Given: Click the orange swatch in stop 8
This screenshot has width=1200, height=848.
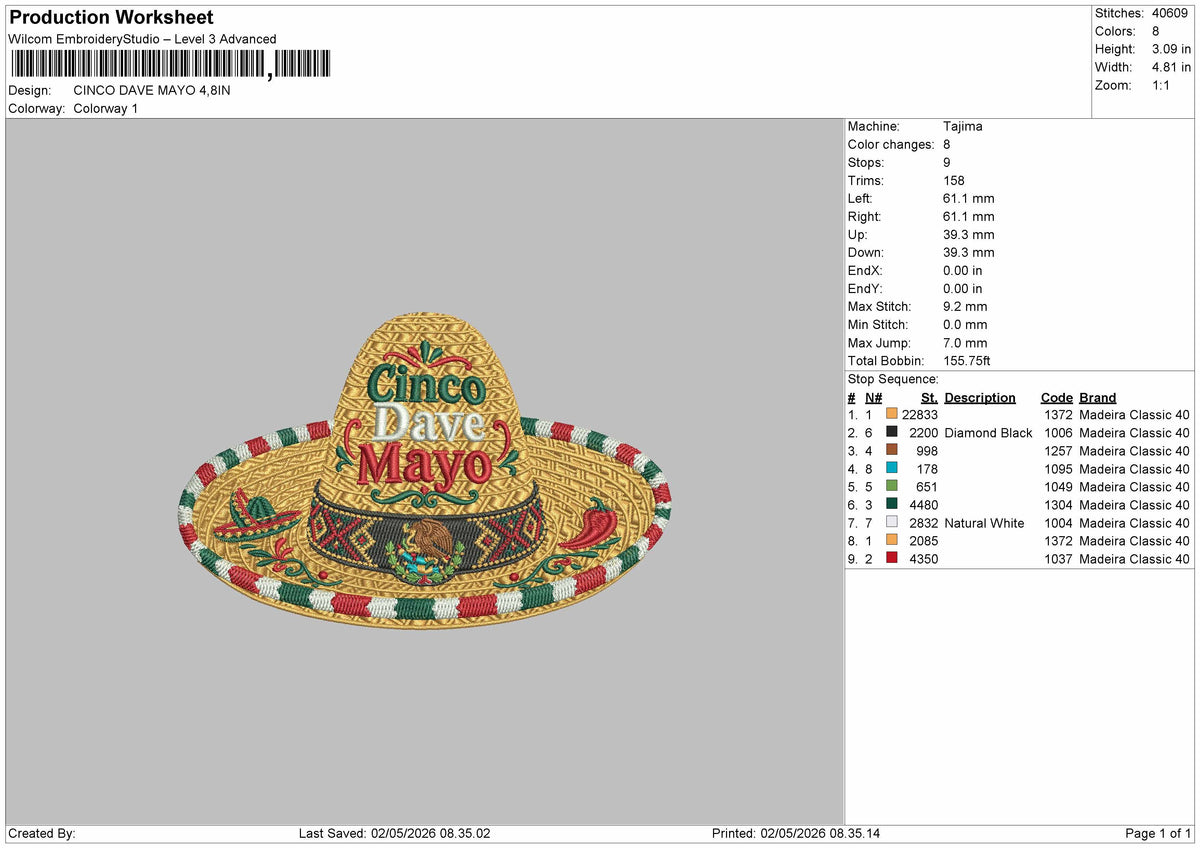Looking at the screenshot, I should 892,540.
